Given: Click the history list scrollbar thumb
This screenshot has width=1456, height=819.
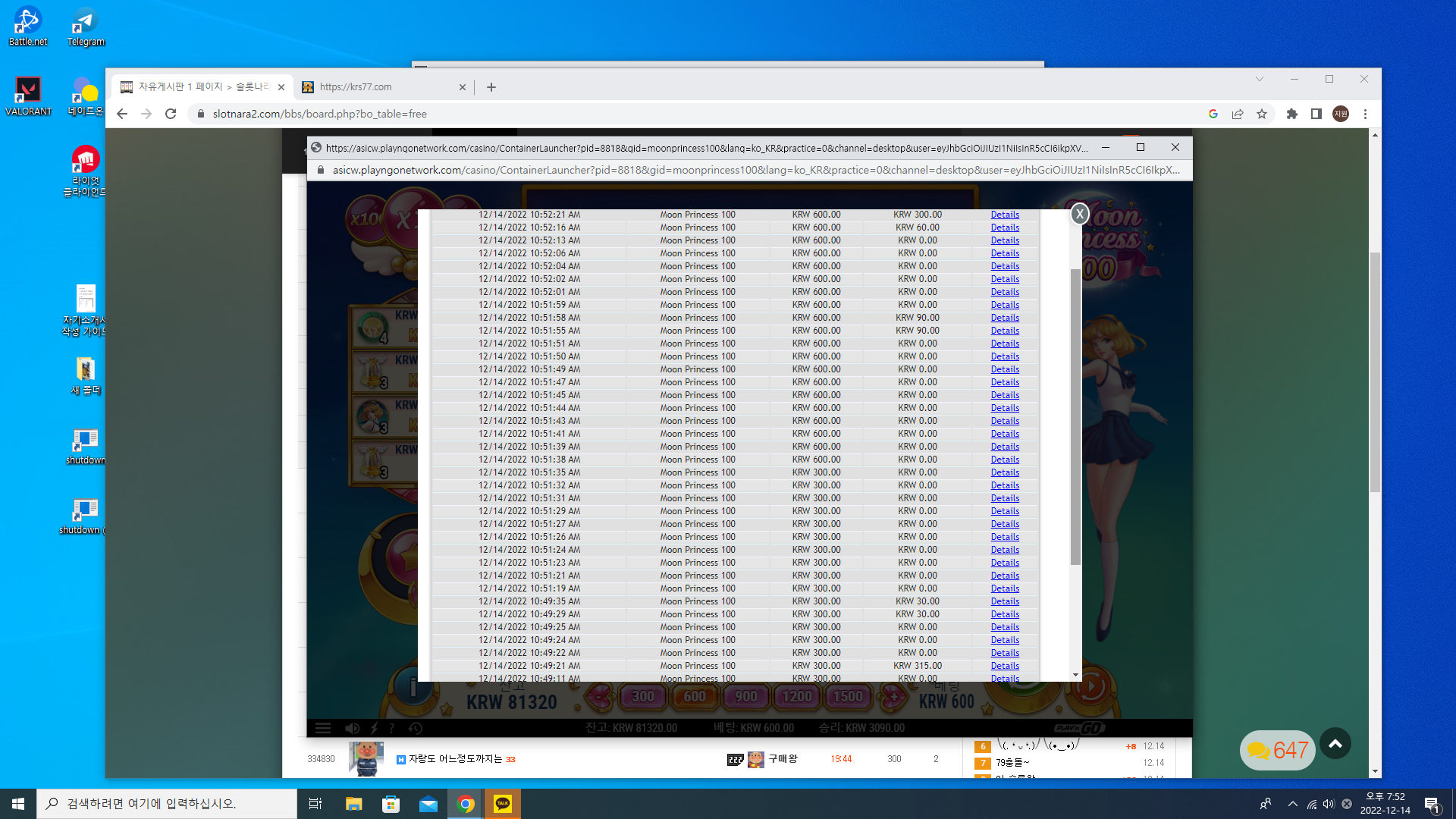Looking at the screenshot, I should [x=1075, y=416].
